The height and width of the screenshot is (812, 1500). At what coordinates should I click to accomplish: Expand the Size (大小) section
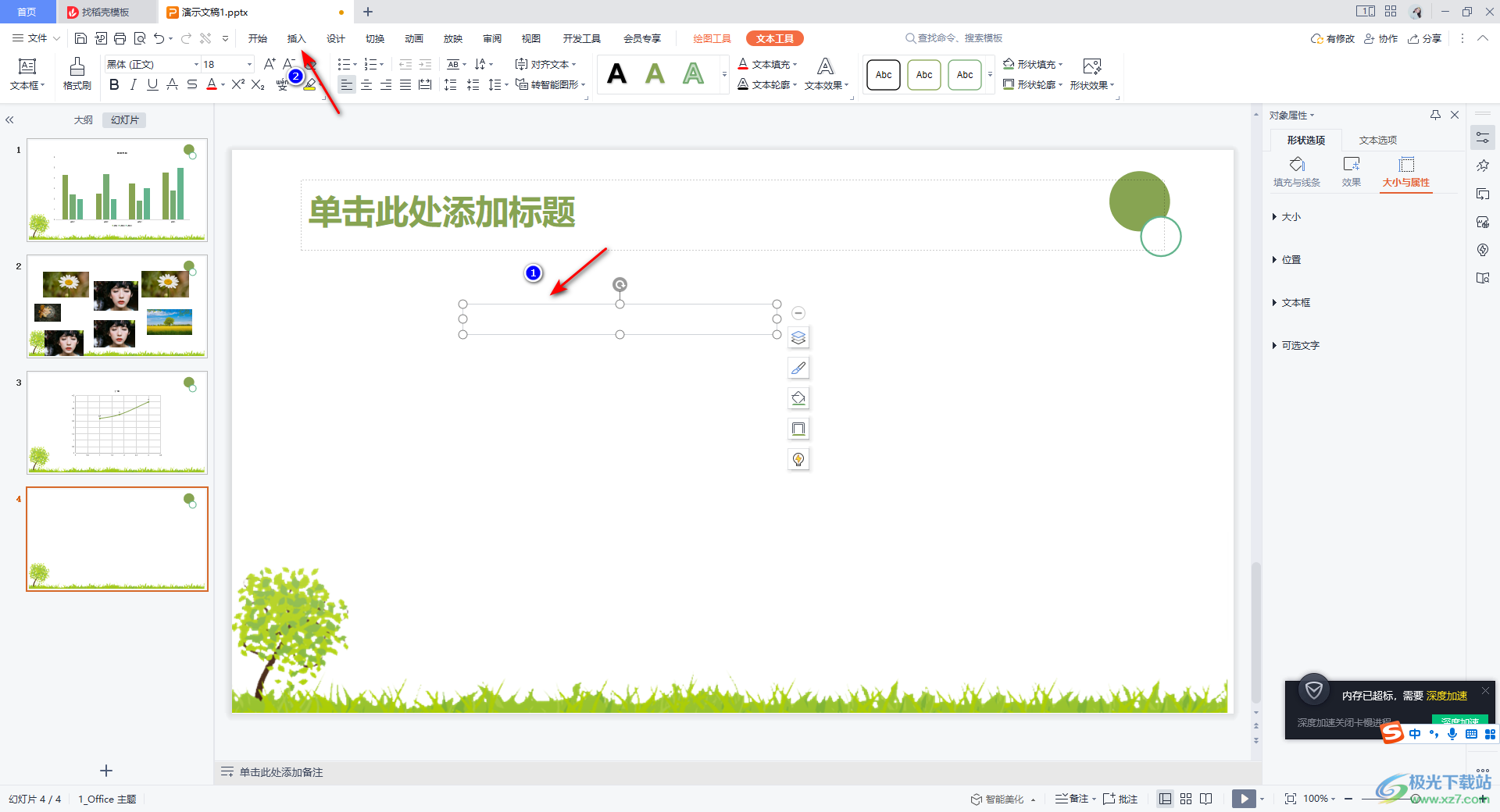[1287, 217]
